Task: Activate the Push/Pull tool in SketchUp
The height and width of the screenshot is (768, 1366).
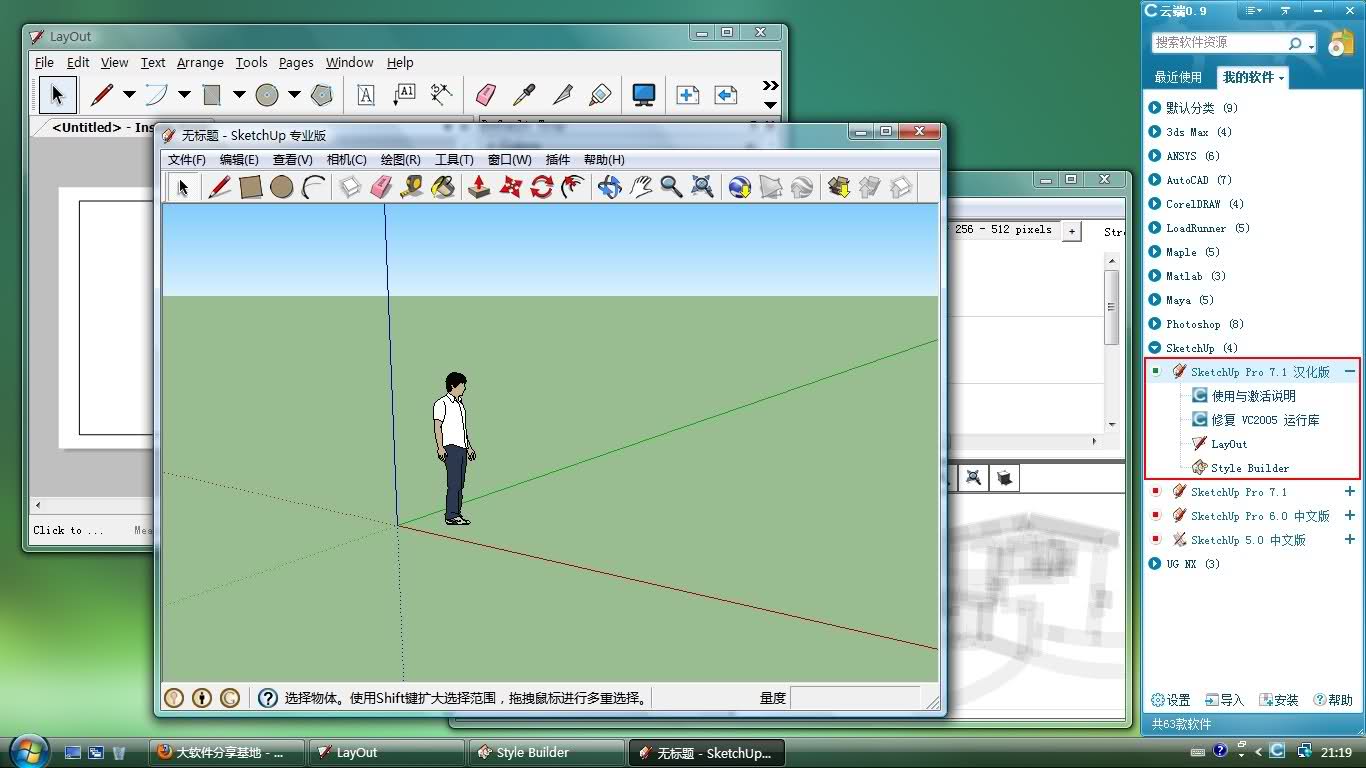Action: click(480, 187)
